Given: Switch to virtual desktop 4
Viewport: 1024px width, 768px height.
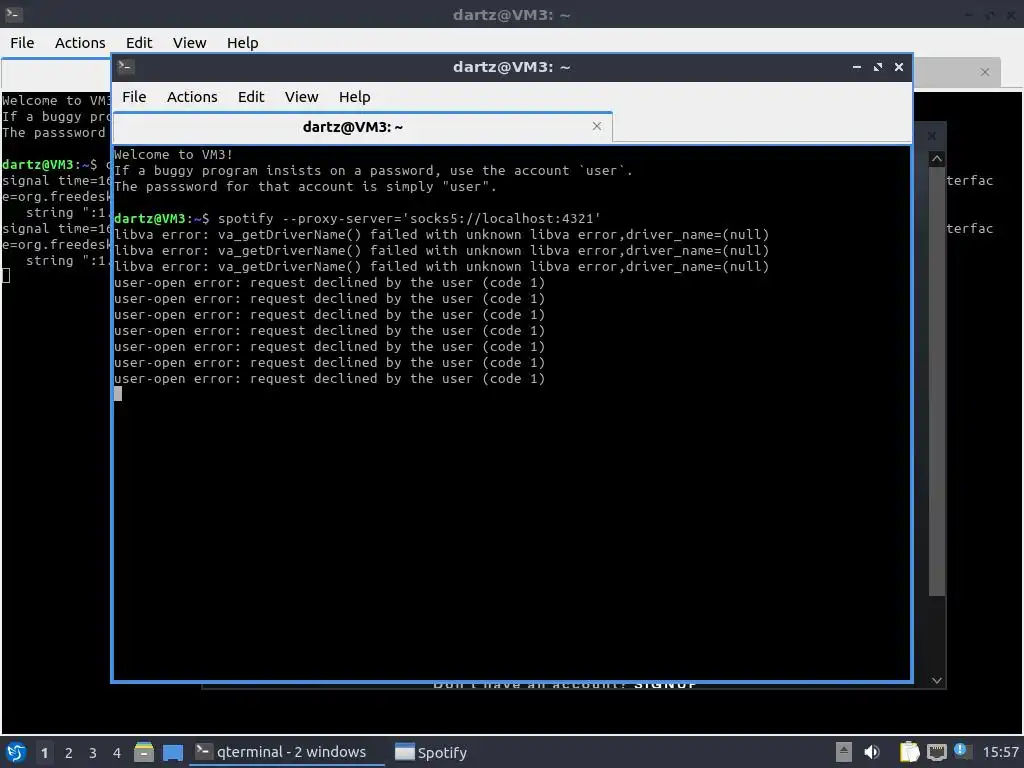Looking at the screenshot, I should (117, 753).
